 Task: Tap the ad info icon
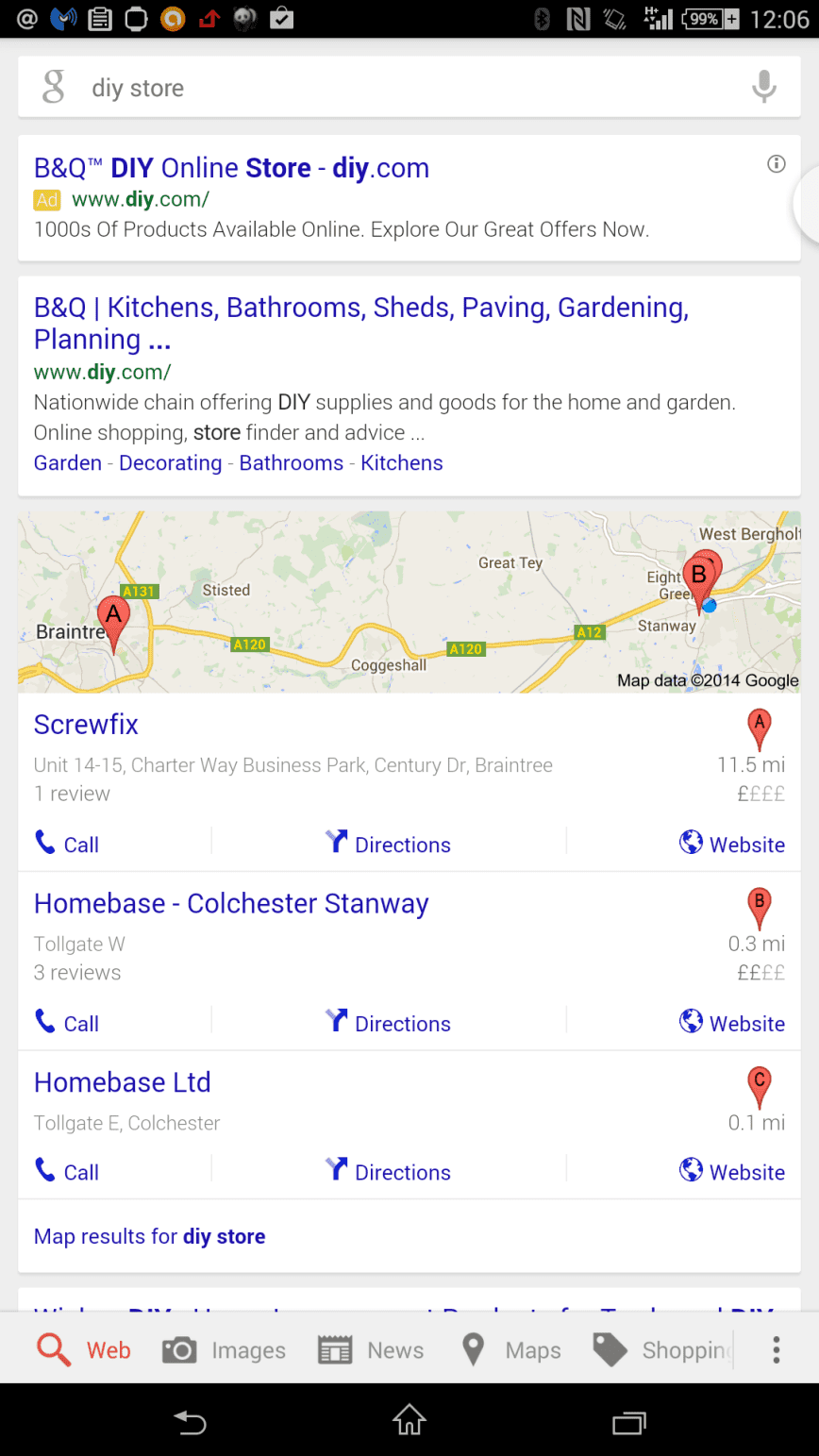(x=777, y=164)
